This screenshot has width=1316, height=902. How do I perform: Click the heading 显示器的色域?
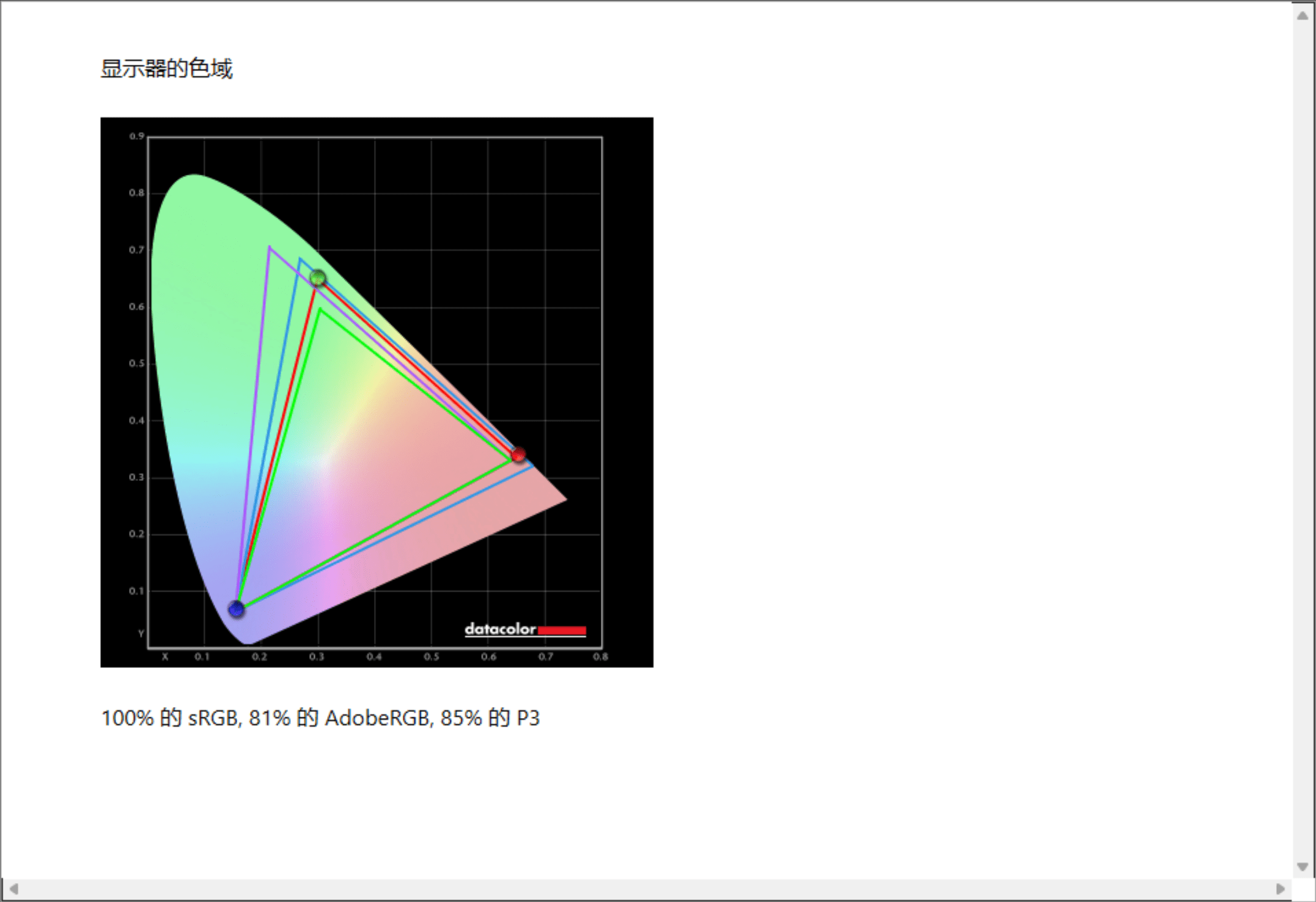click(x=166, y=68)
